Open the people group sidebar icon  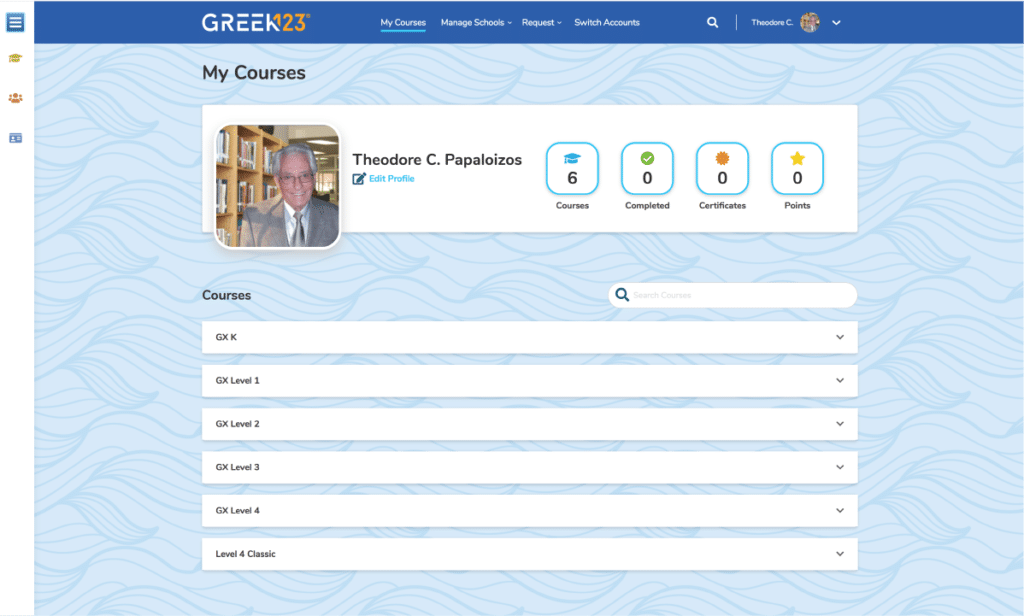click(x=16, y=98)
